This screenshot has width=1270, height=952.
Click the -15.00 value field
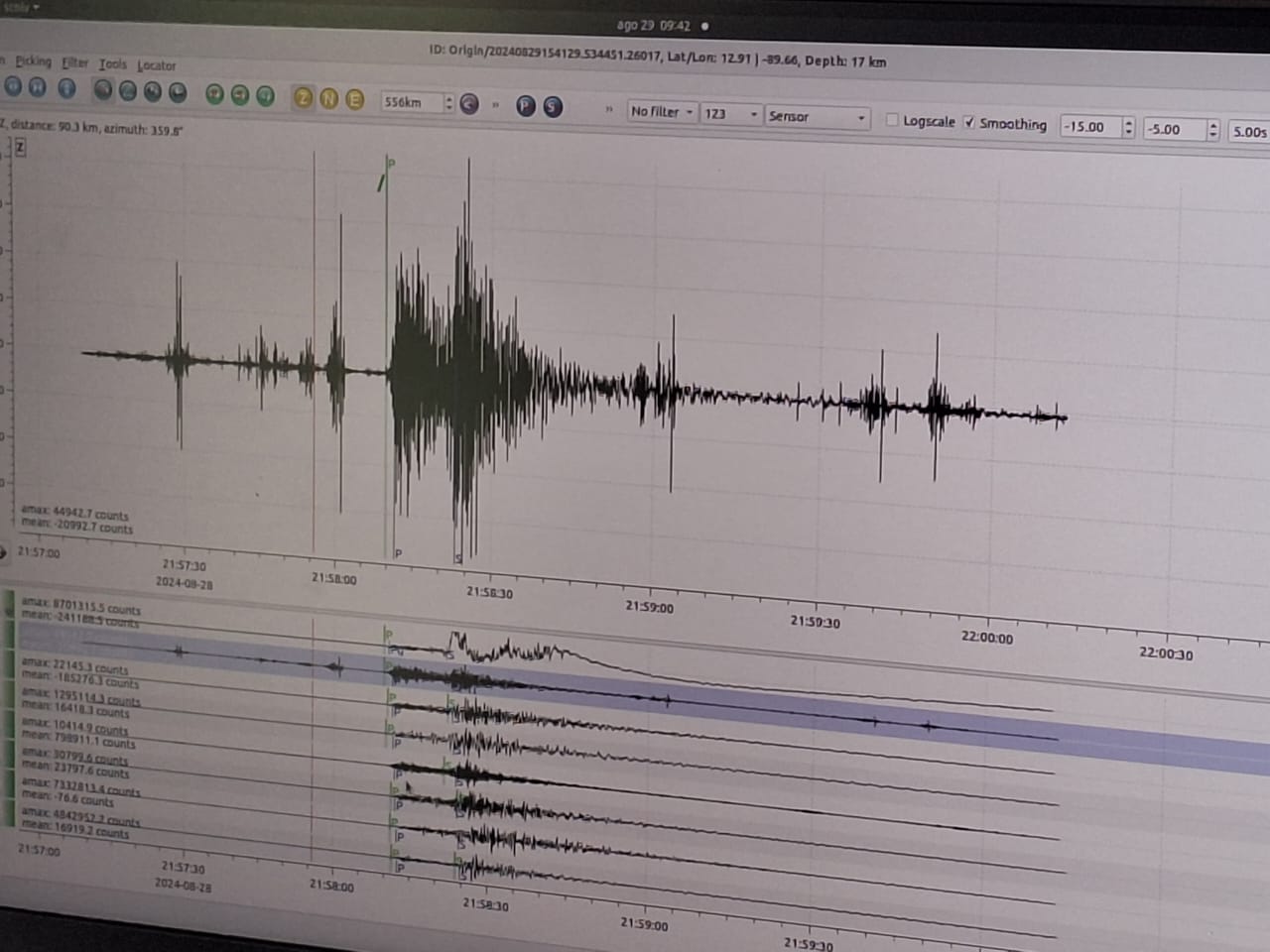(x=1088, y=127)
